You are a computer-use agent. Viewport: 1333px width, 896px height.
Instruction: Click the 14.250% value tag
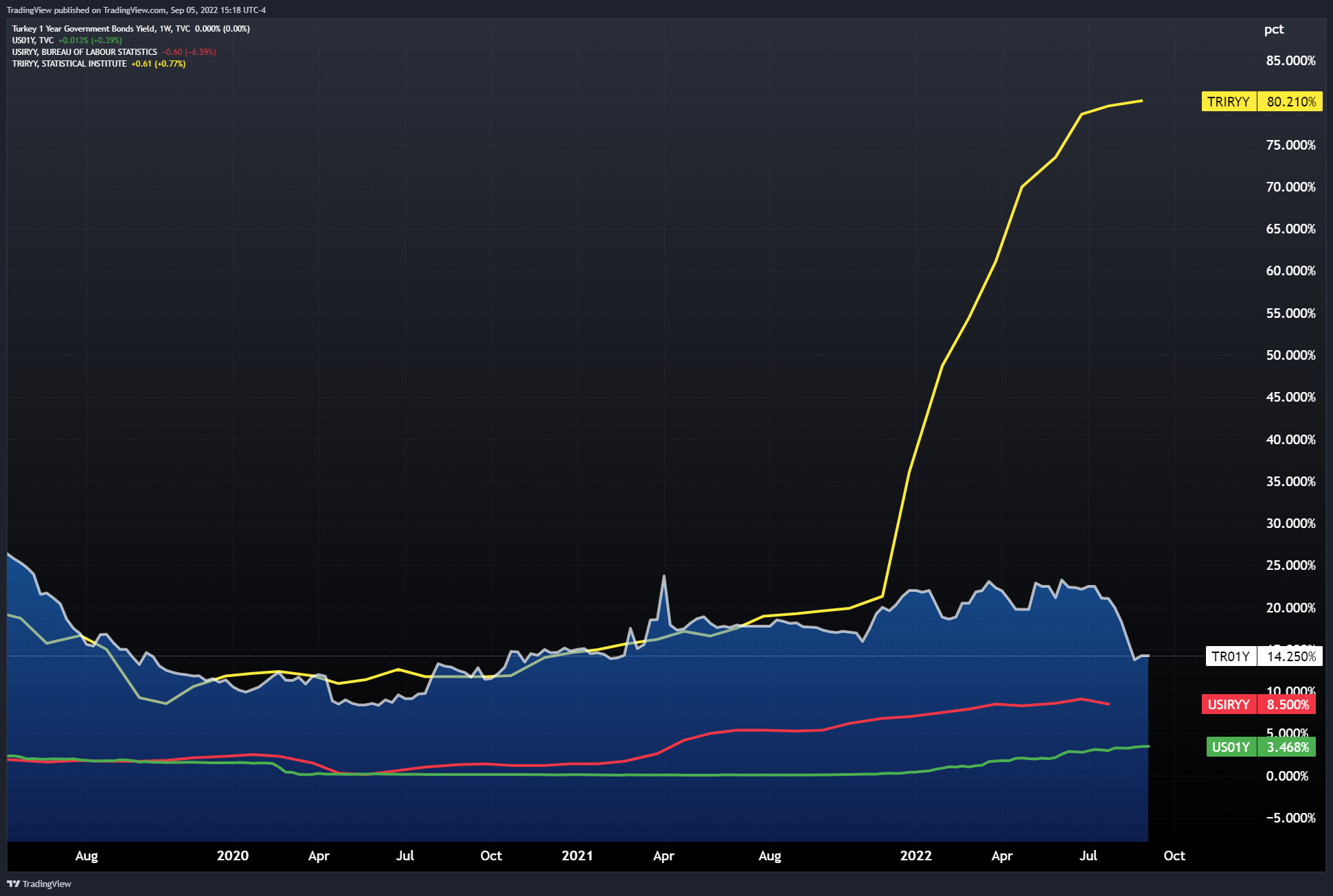pos(1290,656)
